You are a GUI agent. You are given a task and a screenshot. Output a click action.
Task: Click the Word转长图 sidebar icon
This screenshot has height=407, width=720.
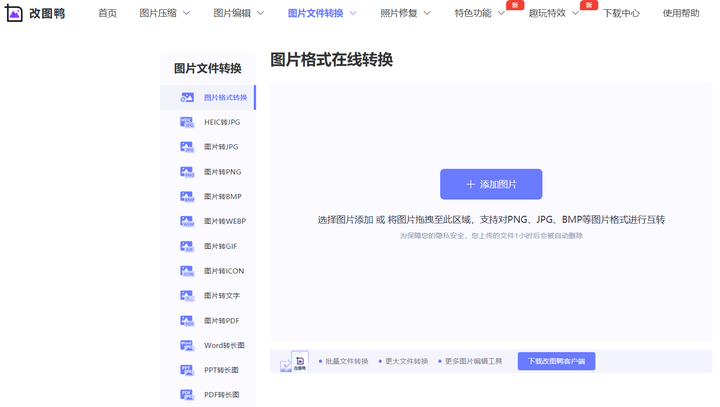187,345
